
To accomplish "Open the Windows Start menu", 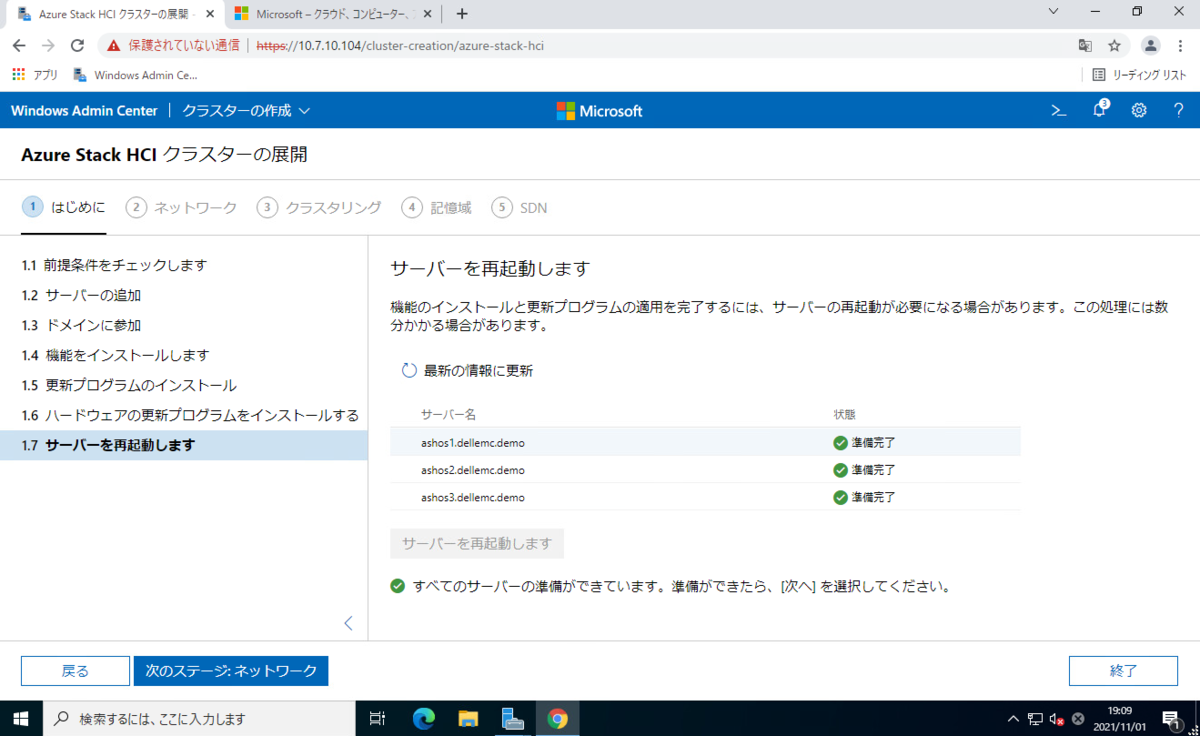I will [x=21, y=718].
